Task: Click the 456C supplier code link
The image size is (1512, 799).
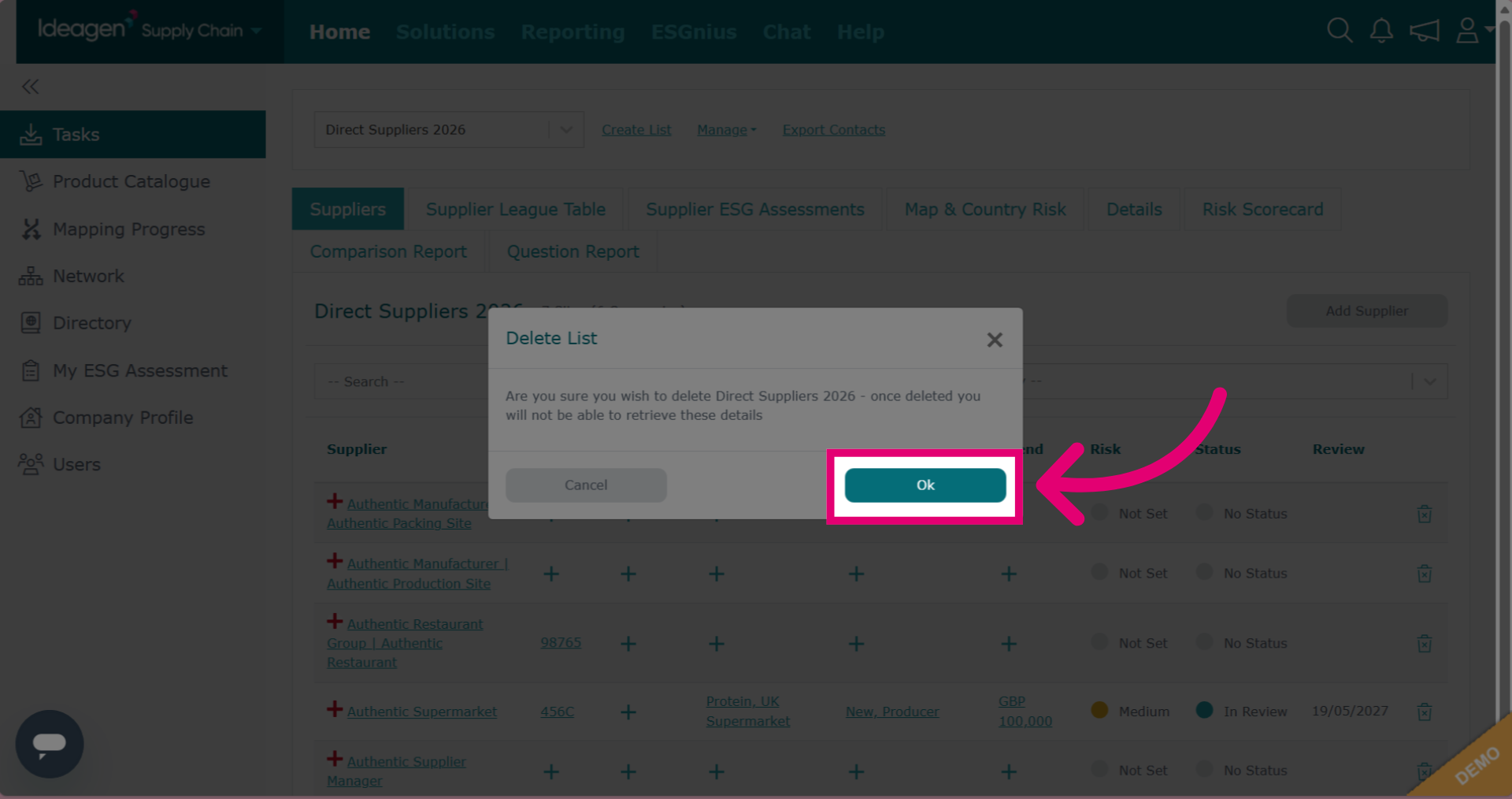Action: (557, 712)
